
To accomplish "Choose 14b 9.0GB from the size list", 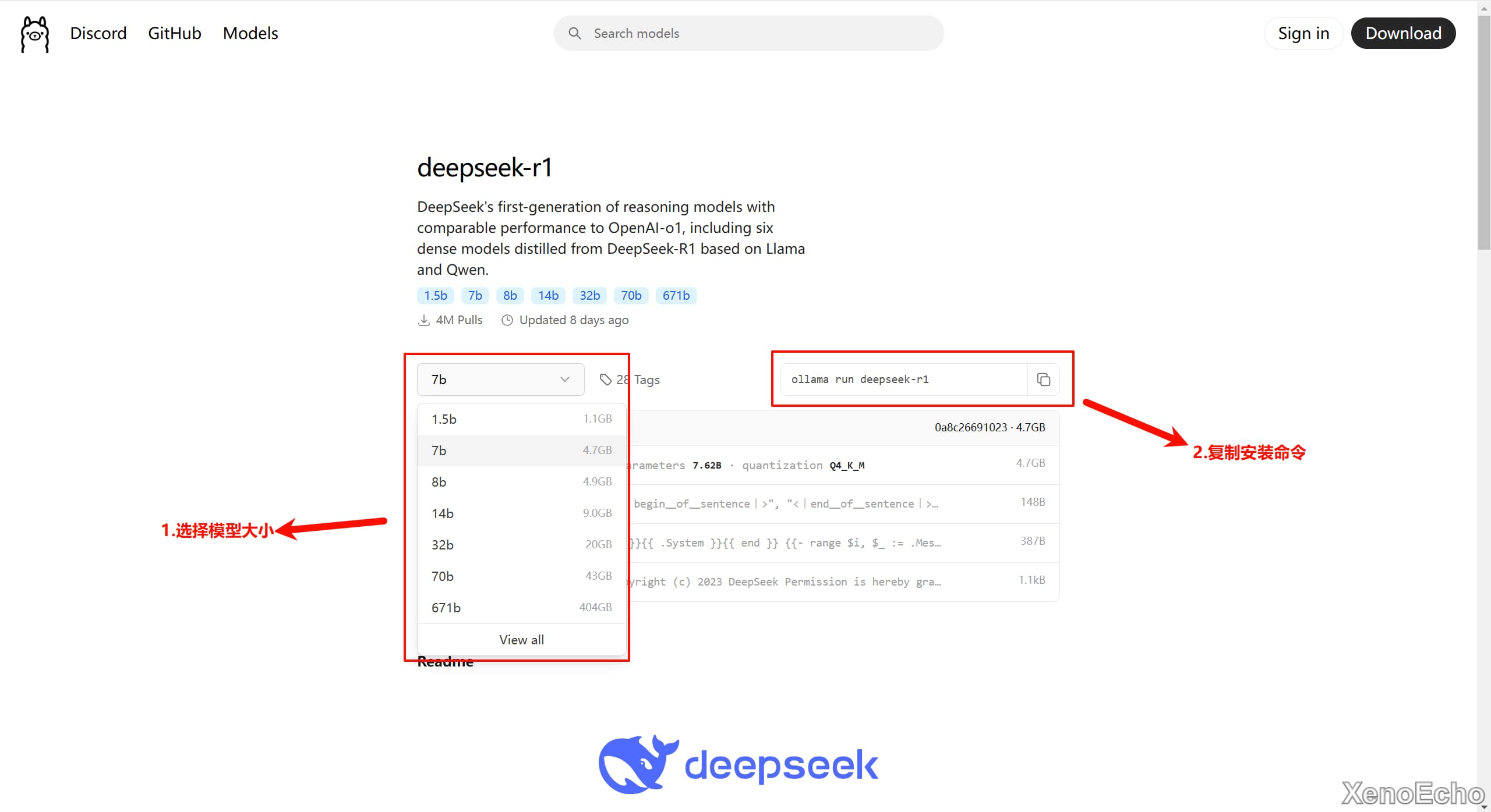I will pos(521,513).
